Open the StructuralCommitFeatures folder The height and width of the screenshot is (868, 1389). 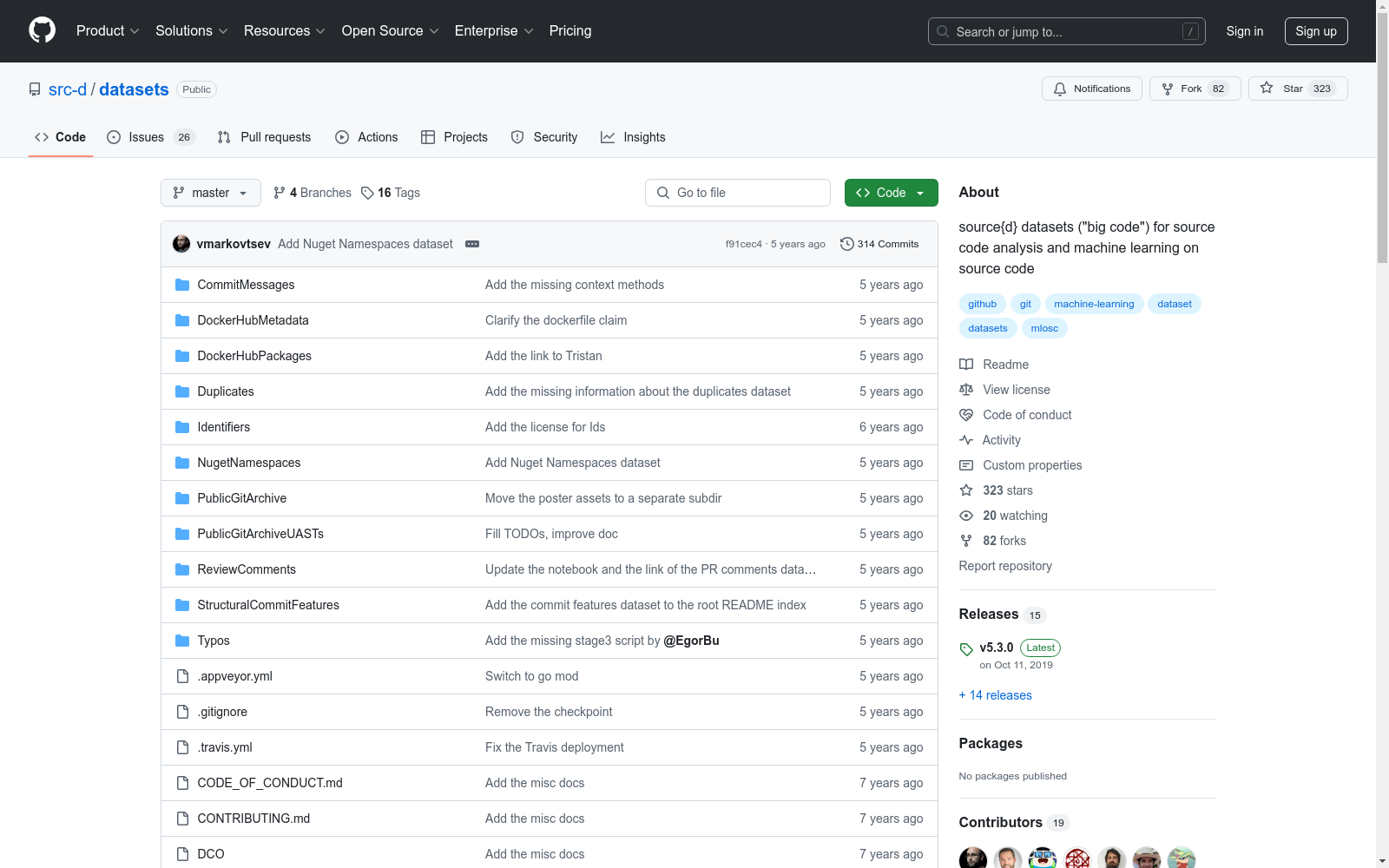(x=268, y=605)
